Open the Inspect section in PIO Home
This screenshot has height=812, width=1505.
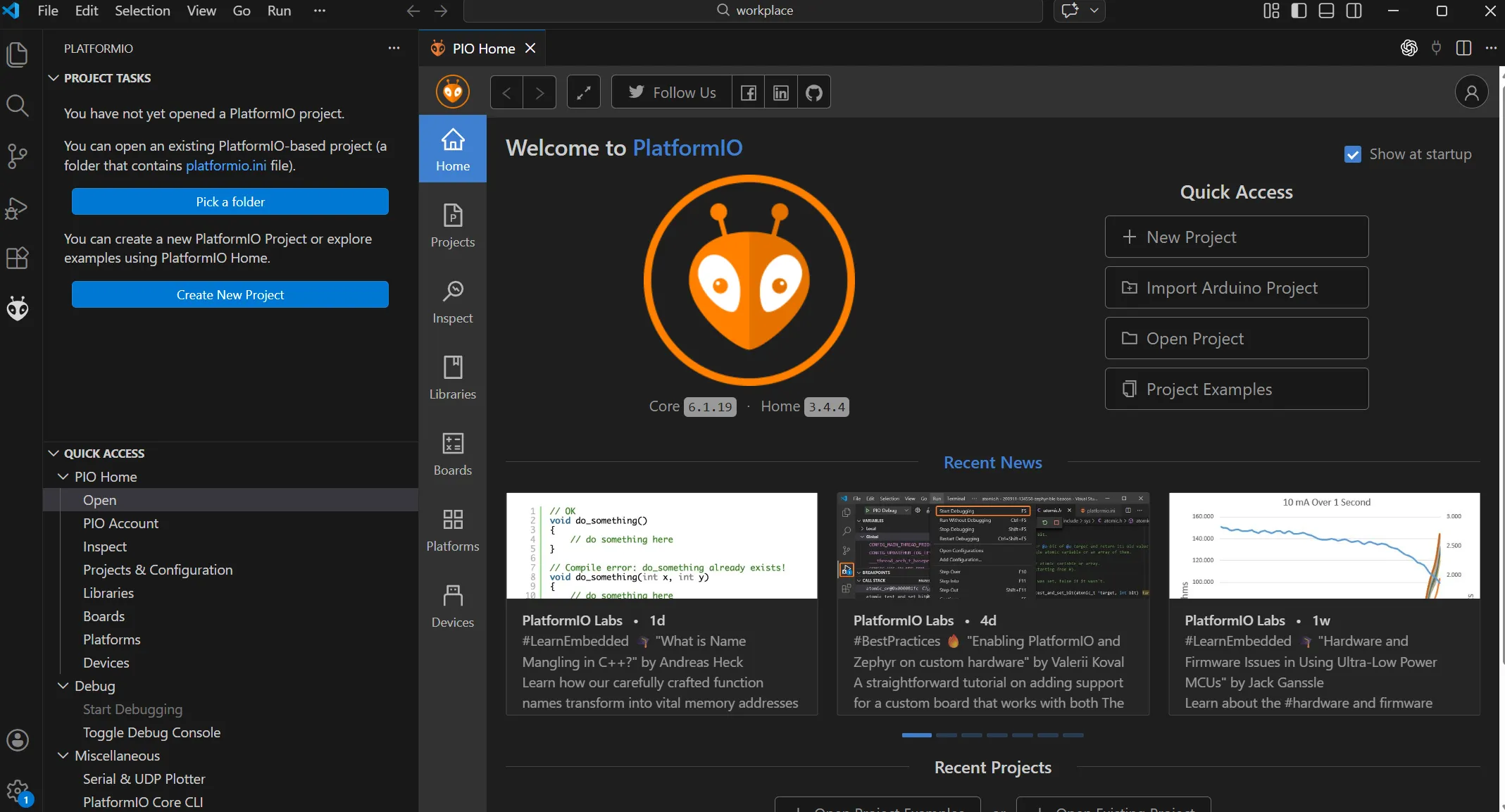452,302
